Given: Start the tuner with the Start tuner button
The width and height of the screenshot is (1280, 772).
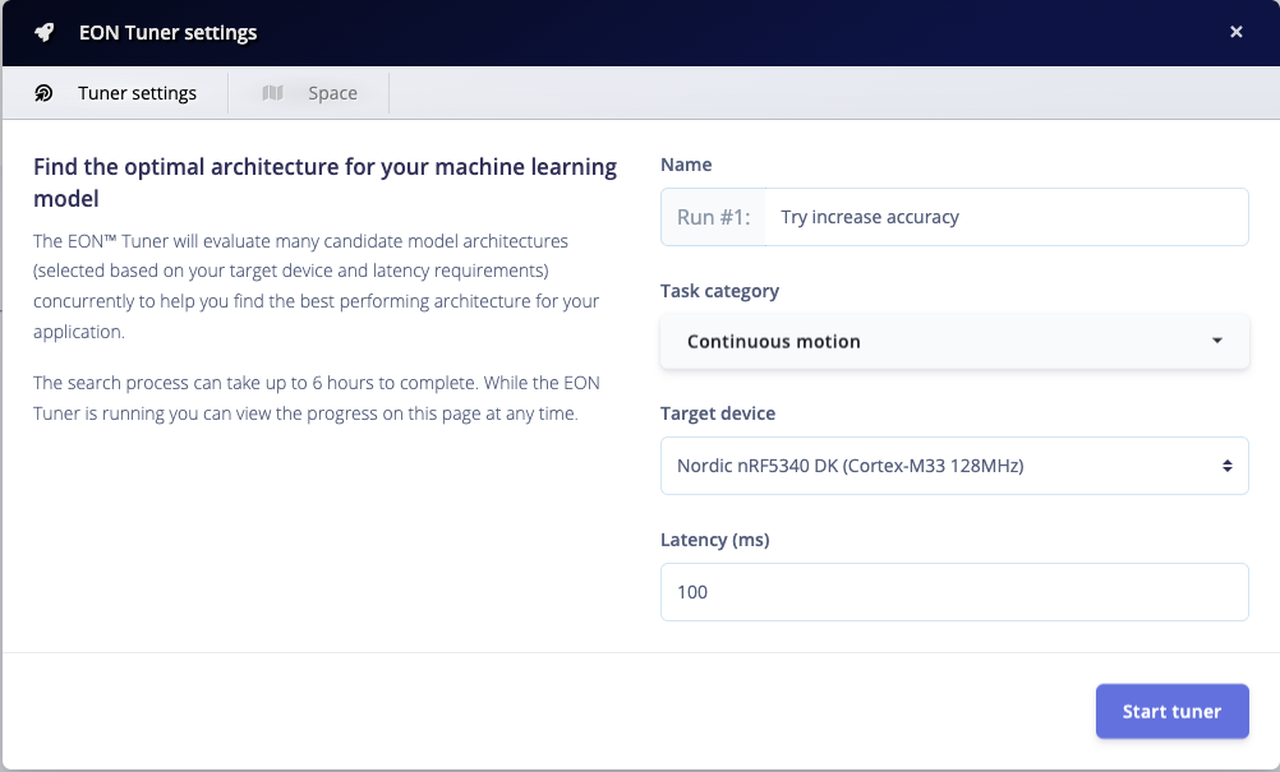Looking at the screenshot, I should point(1172,711).
